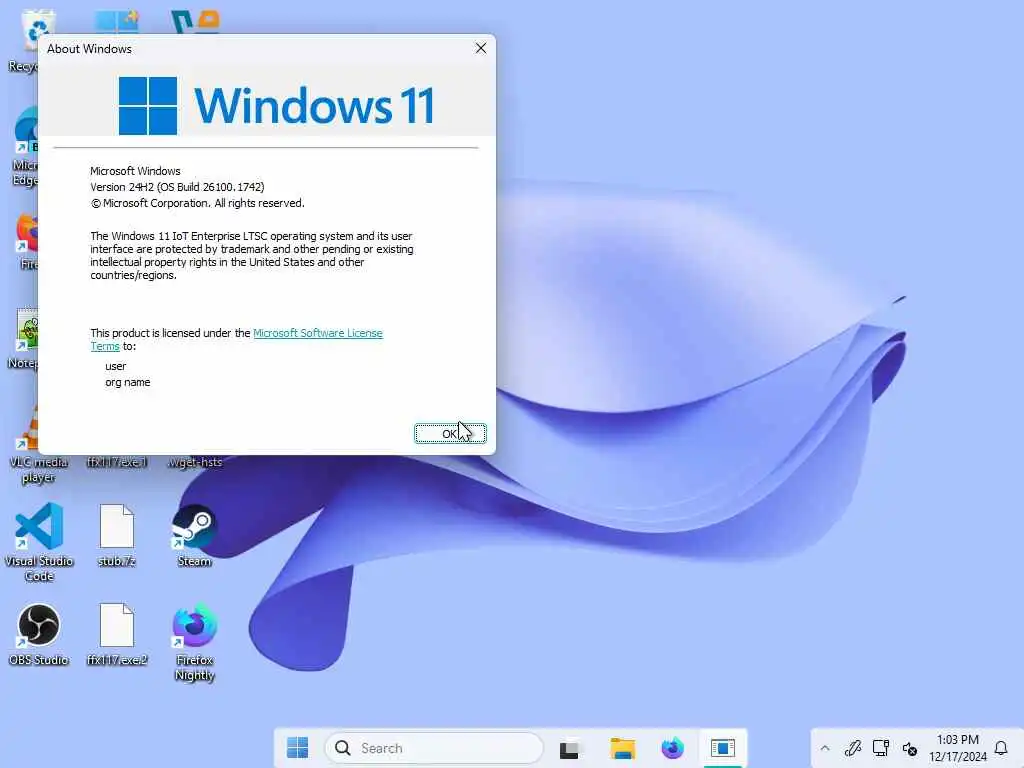Select the wget-hsts desktop file label
The width and height of the screenshot is (1024, 768).
tap(194, 462)
